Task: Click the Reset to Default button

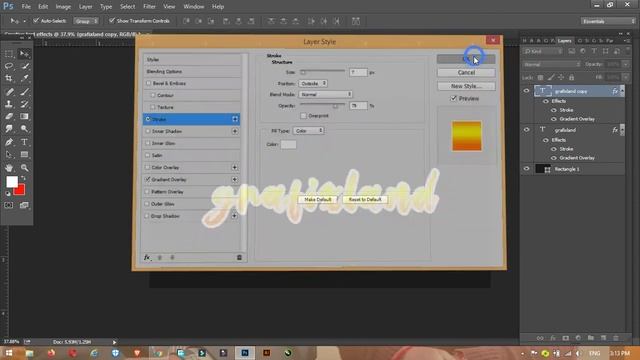Action: 365,200
